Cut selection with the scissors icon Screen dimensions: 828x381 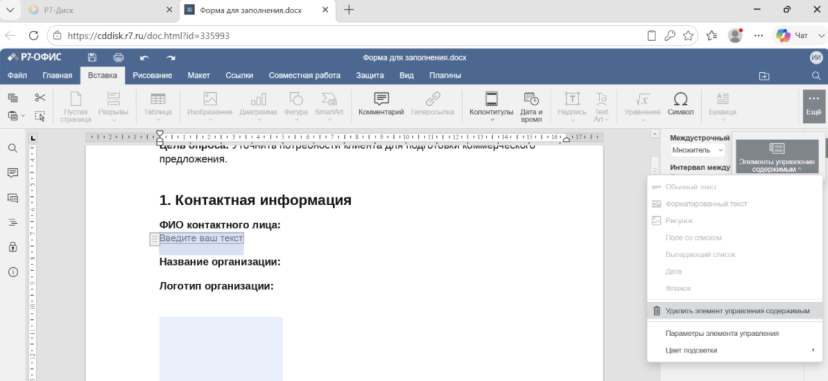[x=40, y=98]
